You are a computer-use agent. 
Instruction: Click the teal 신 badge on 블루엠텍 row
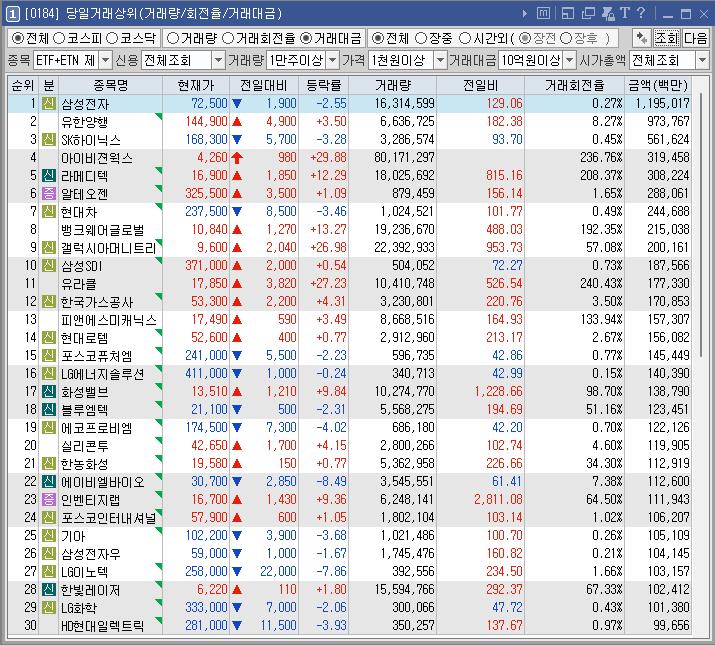click(x=49, y=410)
